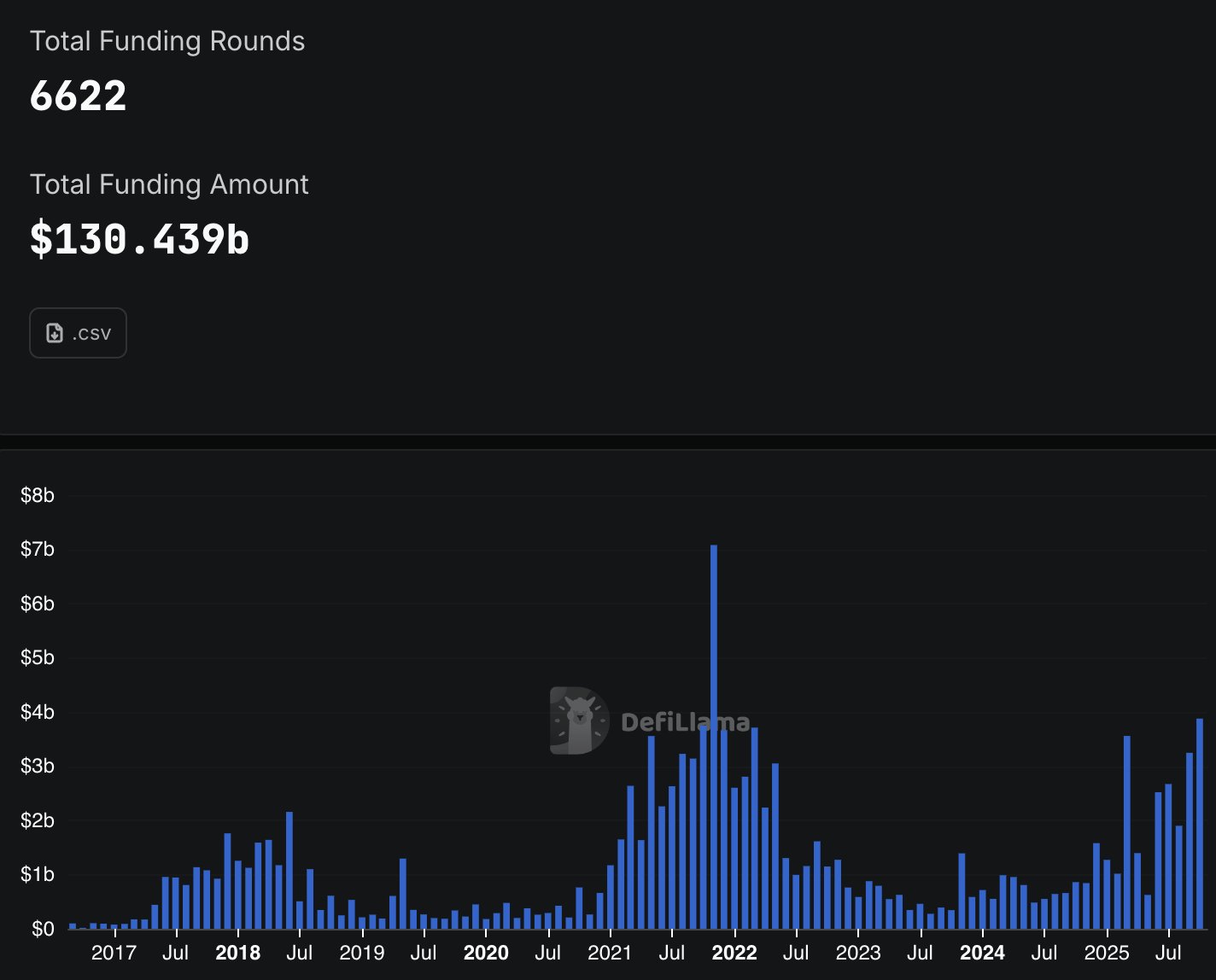The height and width of the screenshot is (980, 1216).
Task: Click the '$8b' y-axis label
Action: pyautogui.click(x=38, y=495)
